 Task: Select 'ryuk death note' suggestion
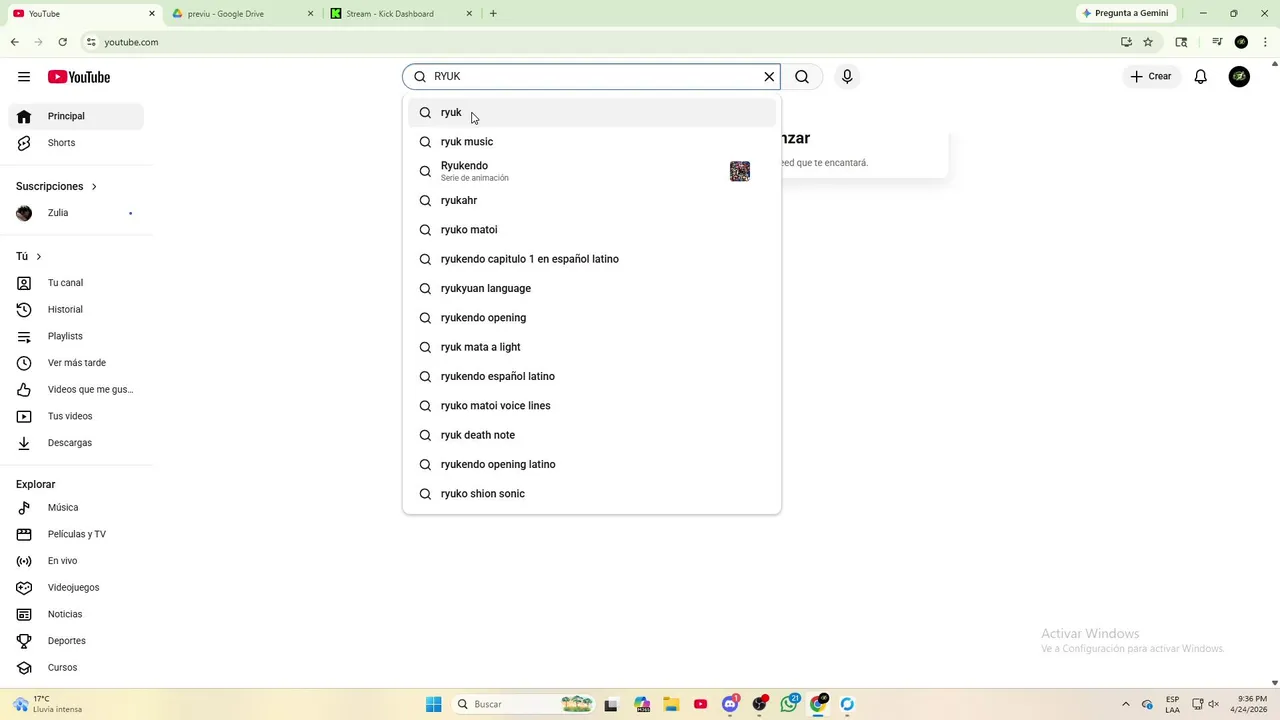592,435
